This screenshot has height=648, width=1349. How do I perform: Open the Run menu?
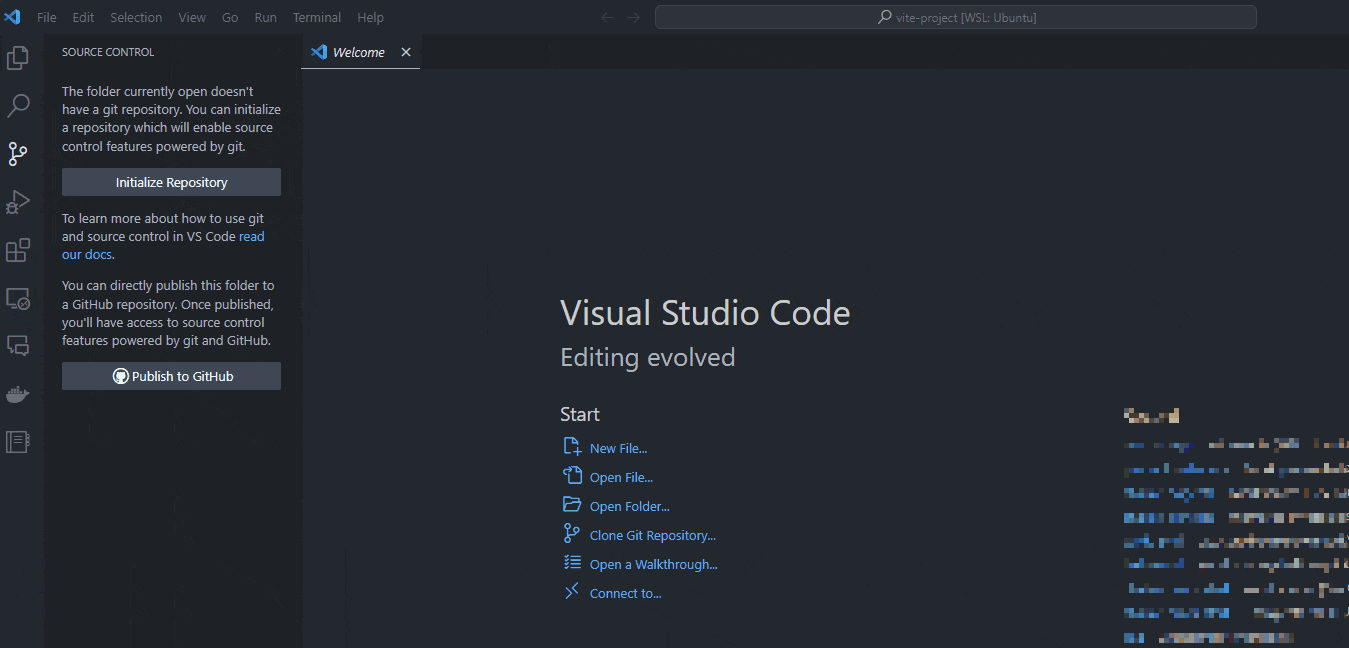(265, 17)
